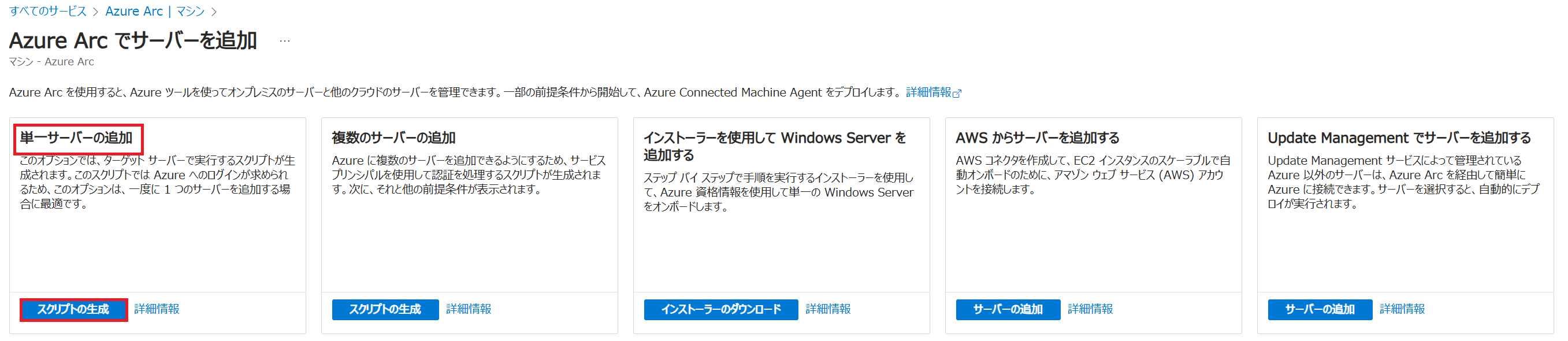
Task: Open 詳細情報 link beside インストーラーのダウンロード
Action: click(828, 309)
